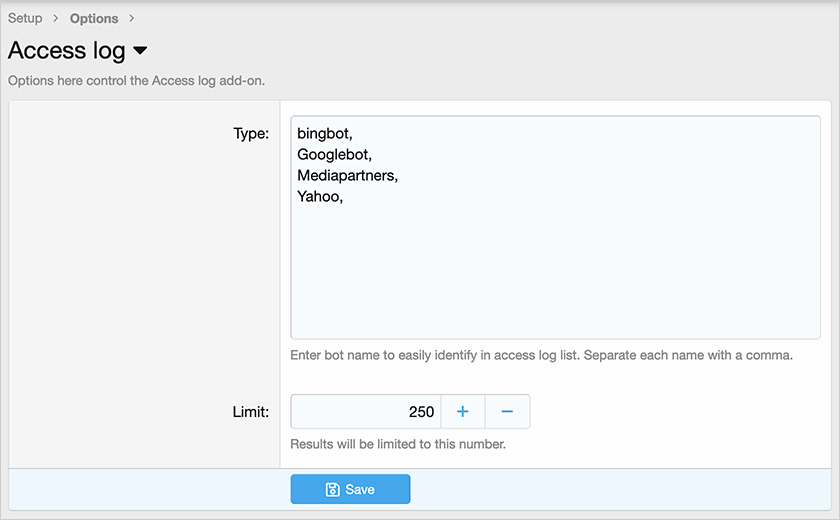Click the minus icon to decrease Limit
Screen dimensions: 840x520
pos(507,411)
